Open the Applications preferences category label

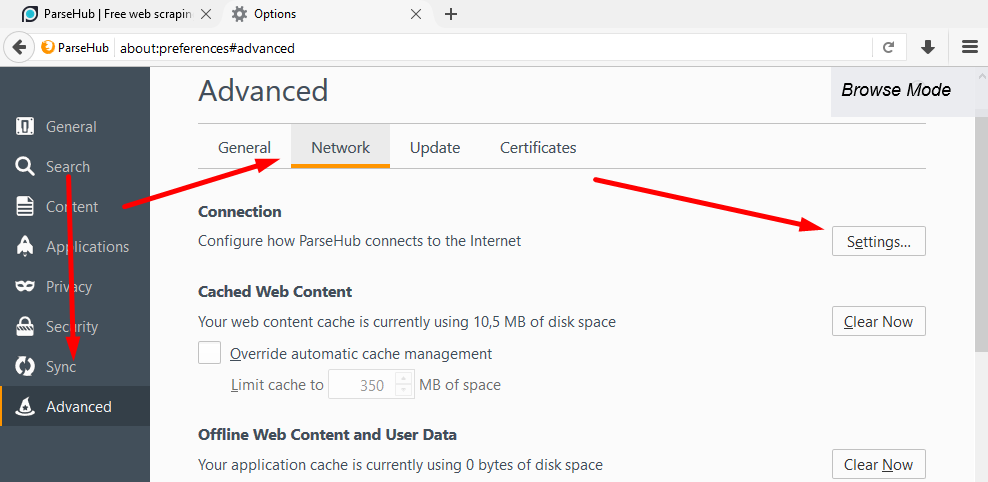pyautogui.click(x=88, y=247)
